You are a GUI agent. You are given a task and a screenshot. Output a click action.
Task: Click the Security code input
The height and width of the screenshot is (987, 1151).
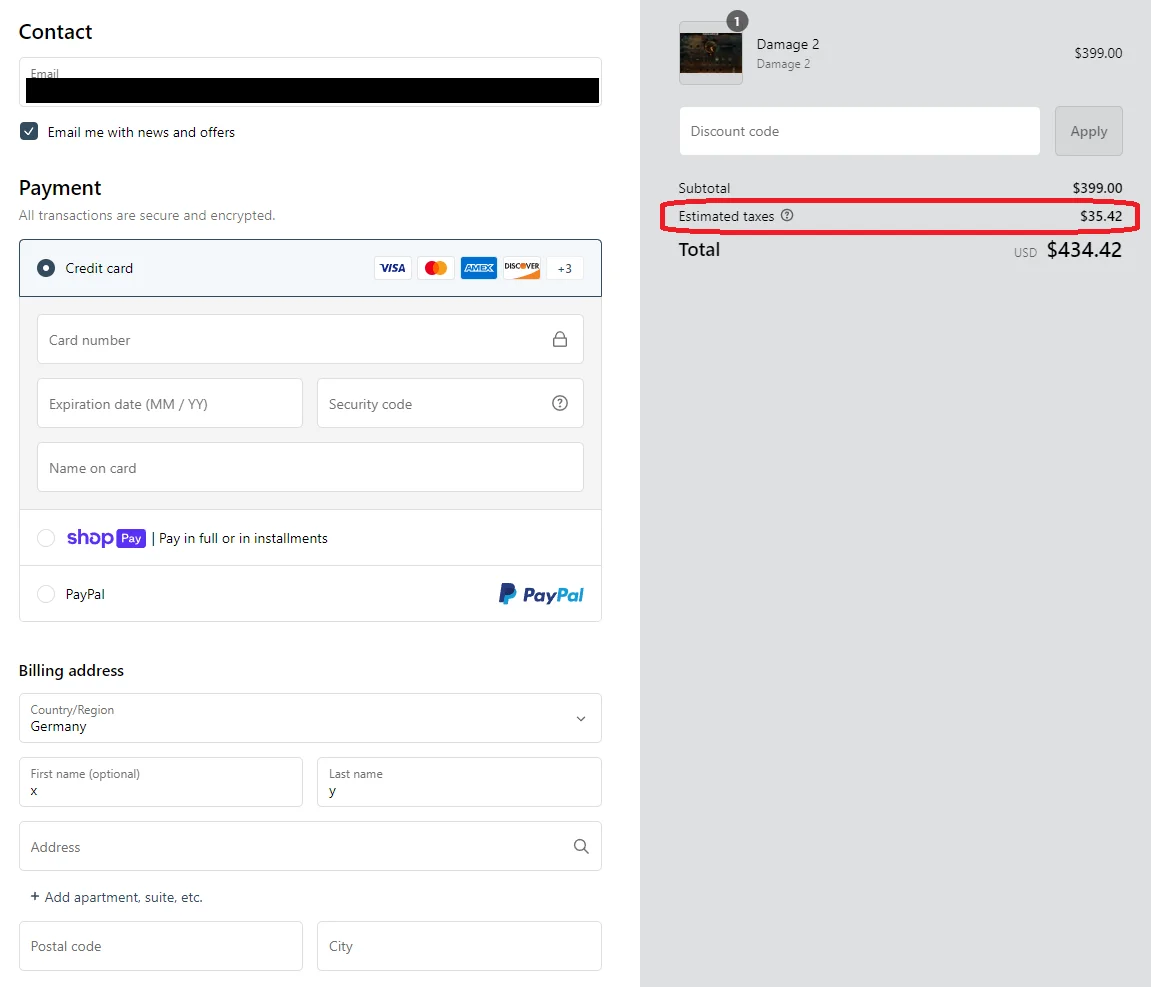pos(450,403)
